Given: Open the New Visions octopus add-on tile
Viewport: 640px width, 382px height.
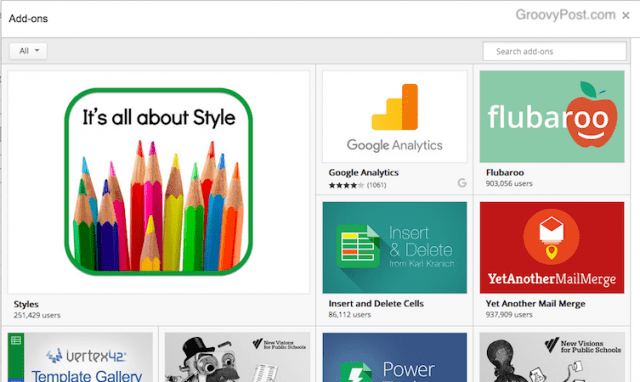Looking at the screenshot, I should click(x=552, y=357).
